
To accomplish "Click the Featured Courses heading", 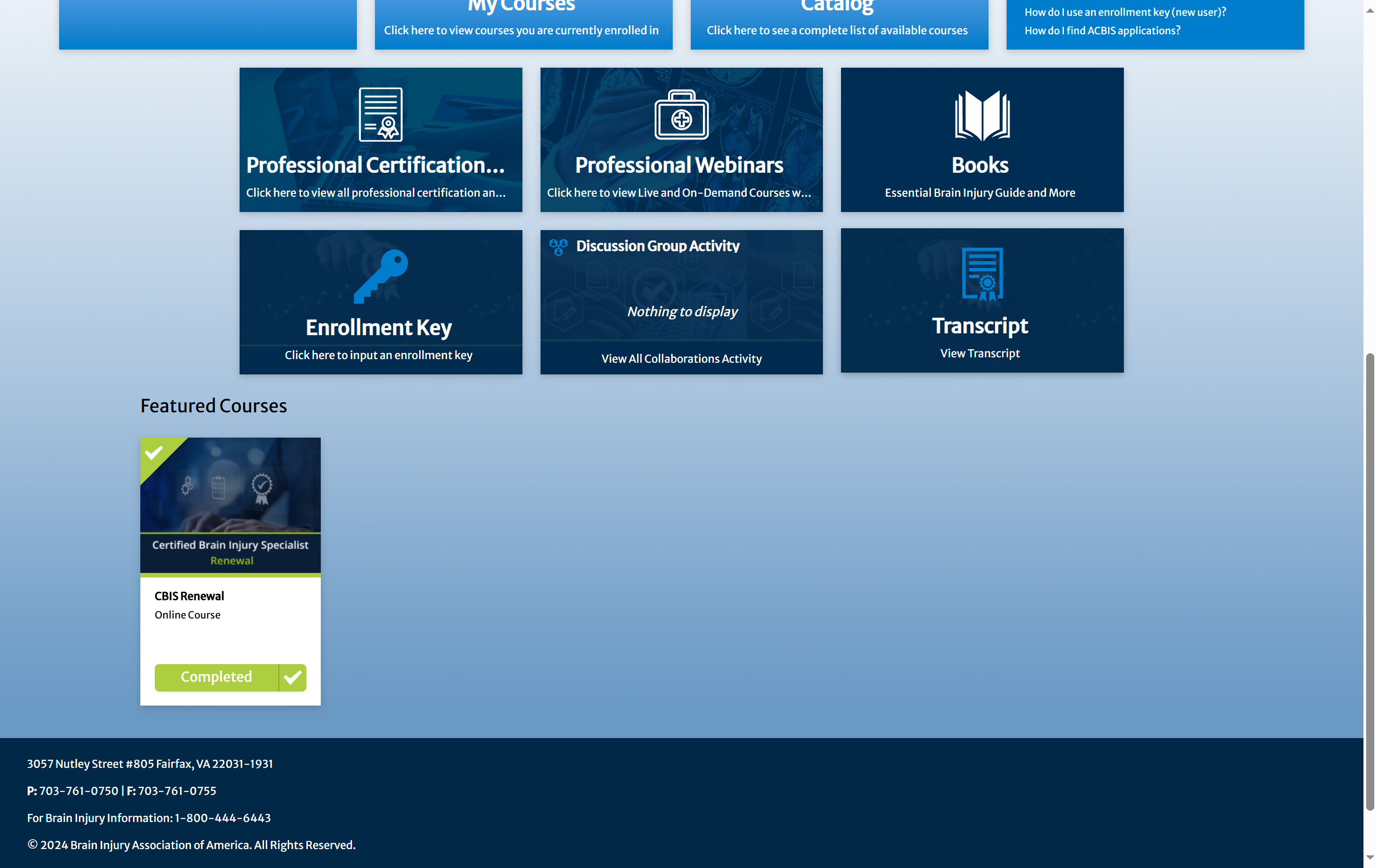I will point(213,406).
